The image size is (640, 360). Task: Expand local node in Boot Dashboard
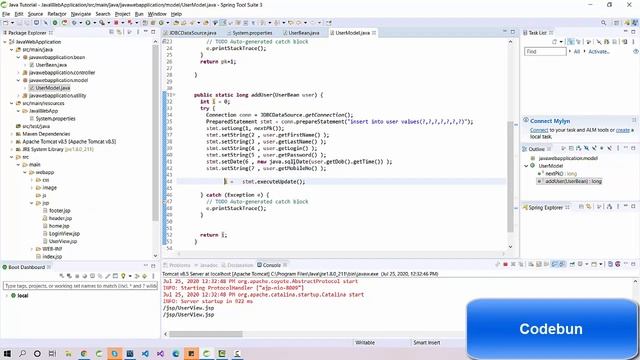(7, 296)
